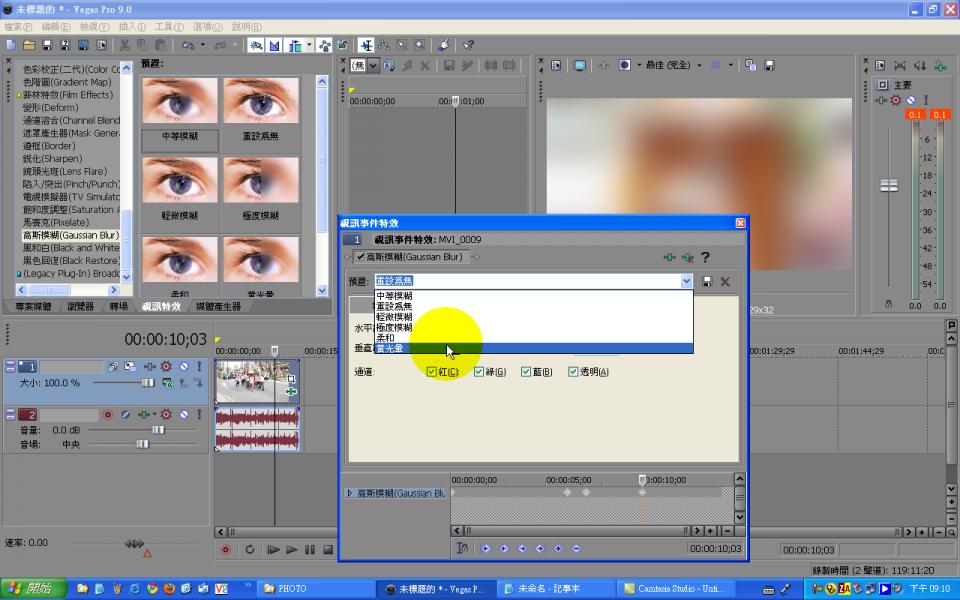
Task: Uncheck the 紅(C) red channel checkbox
Action: [432, 372]
